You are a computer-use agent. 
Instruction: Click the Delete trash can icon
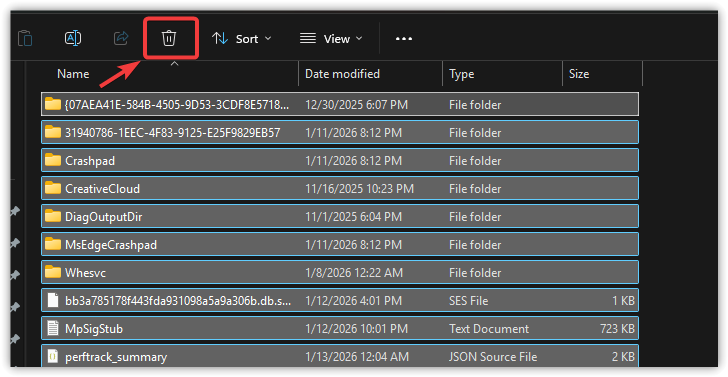(169, 38)
